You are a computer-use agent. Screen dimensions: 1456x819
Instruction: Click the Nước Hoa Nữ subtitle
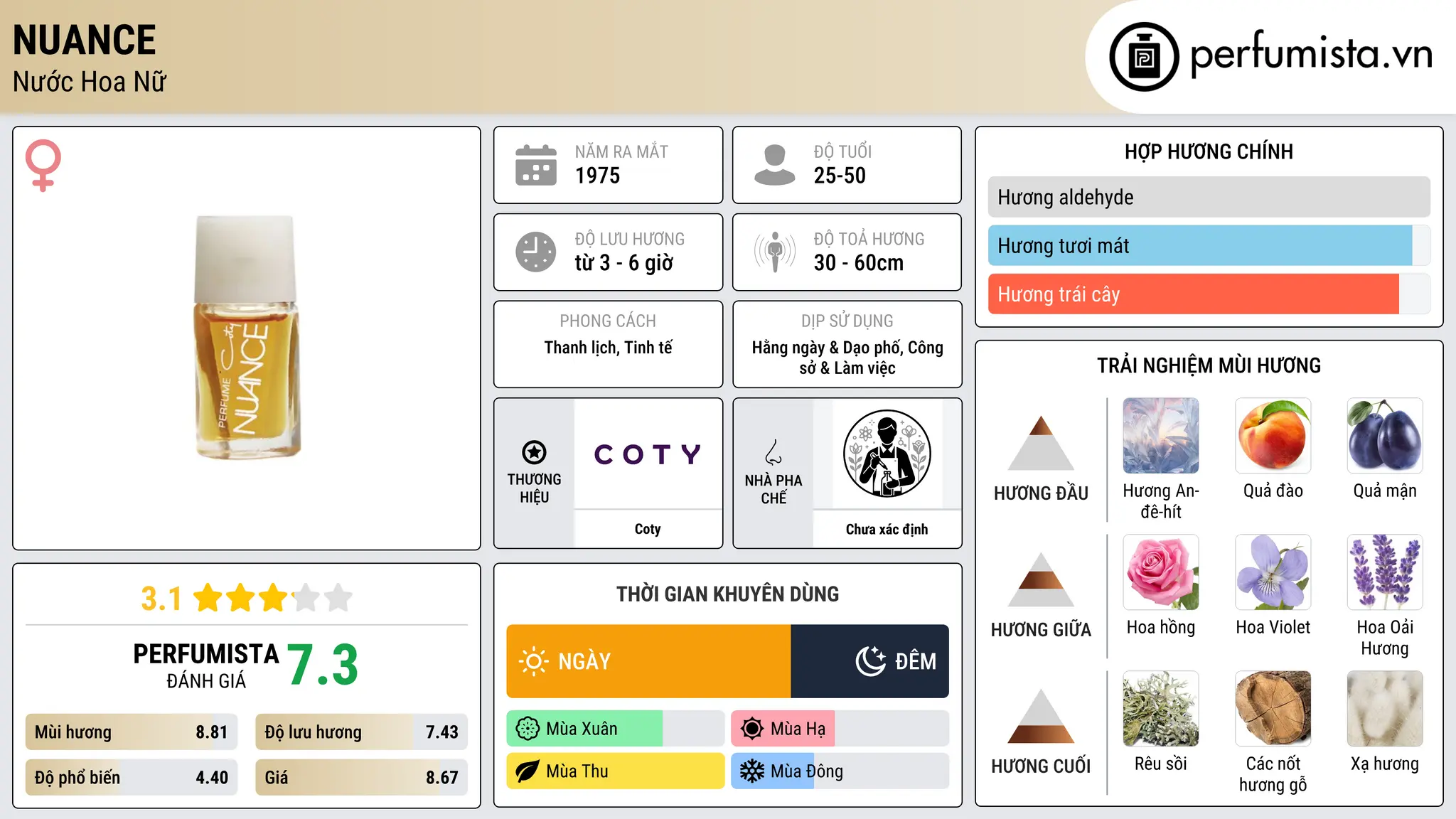click(90, 82)
